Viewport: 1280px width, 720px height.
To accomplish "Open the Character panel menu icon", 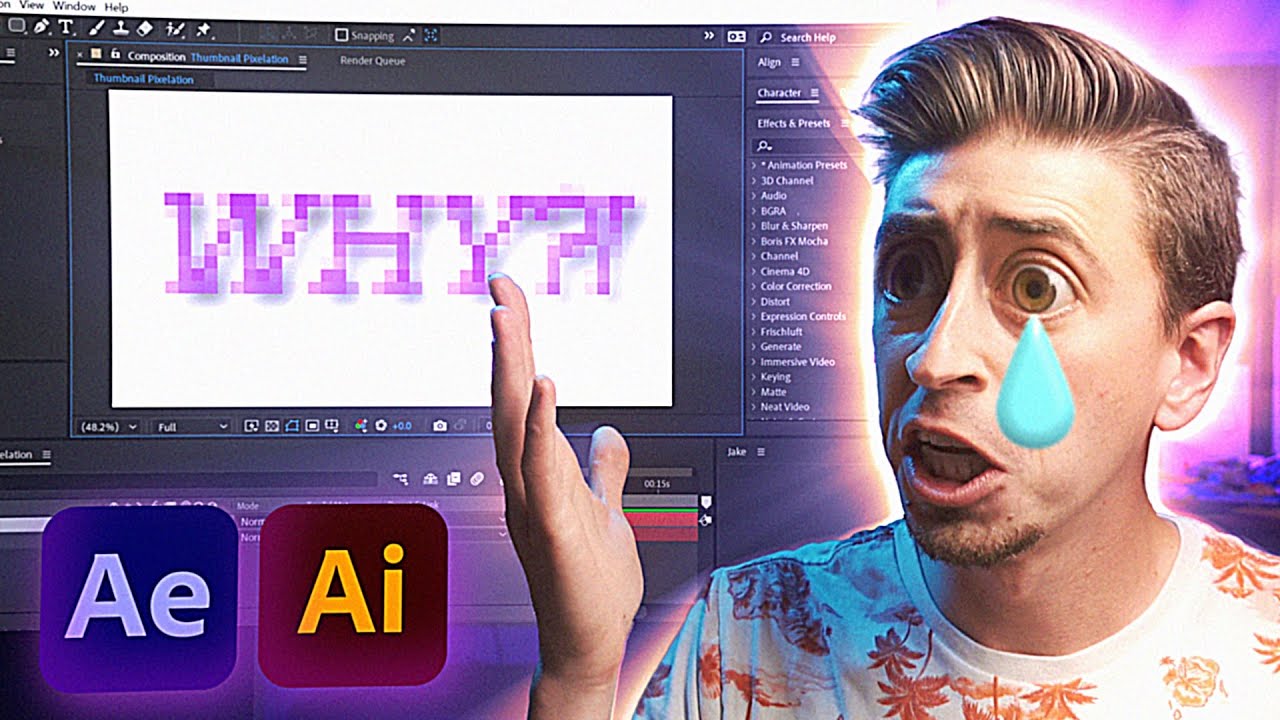I will tap(814, 93).
